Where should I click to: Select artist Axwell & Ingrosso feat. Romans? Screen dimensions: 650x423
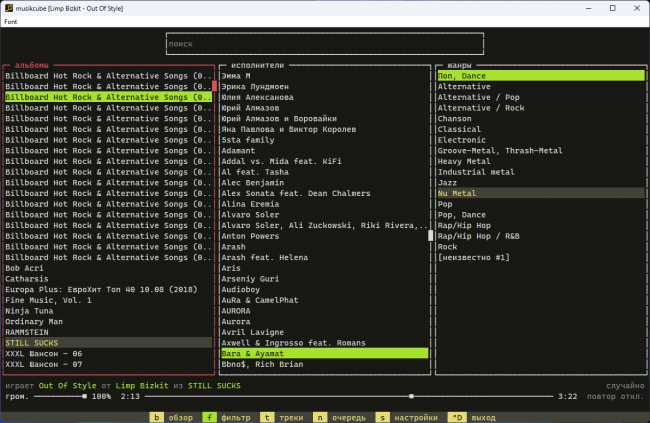(x=325, y=343)
